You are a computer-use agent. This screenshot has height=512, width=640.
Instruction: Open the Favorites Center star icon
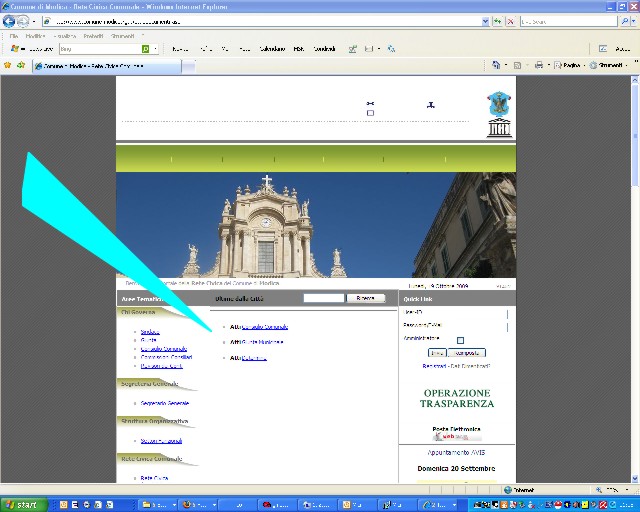coord(7,65)
